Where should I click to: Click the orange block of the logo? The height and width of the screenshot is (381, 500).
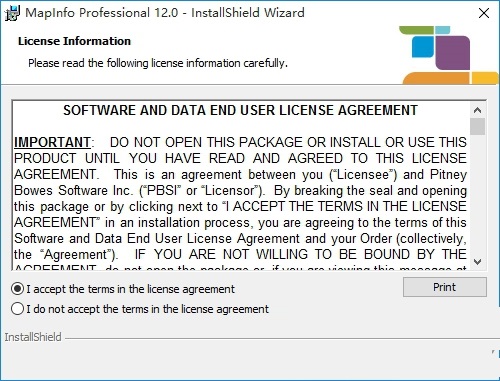click(x=436, y=79)
